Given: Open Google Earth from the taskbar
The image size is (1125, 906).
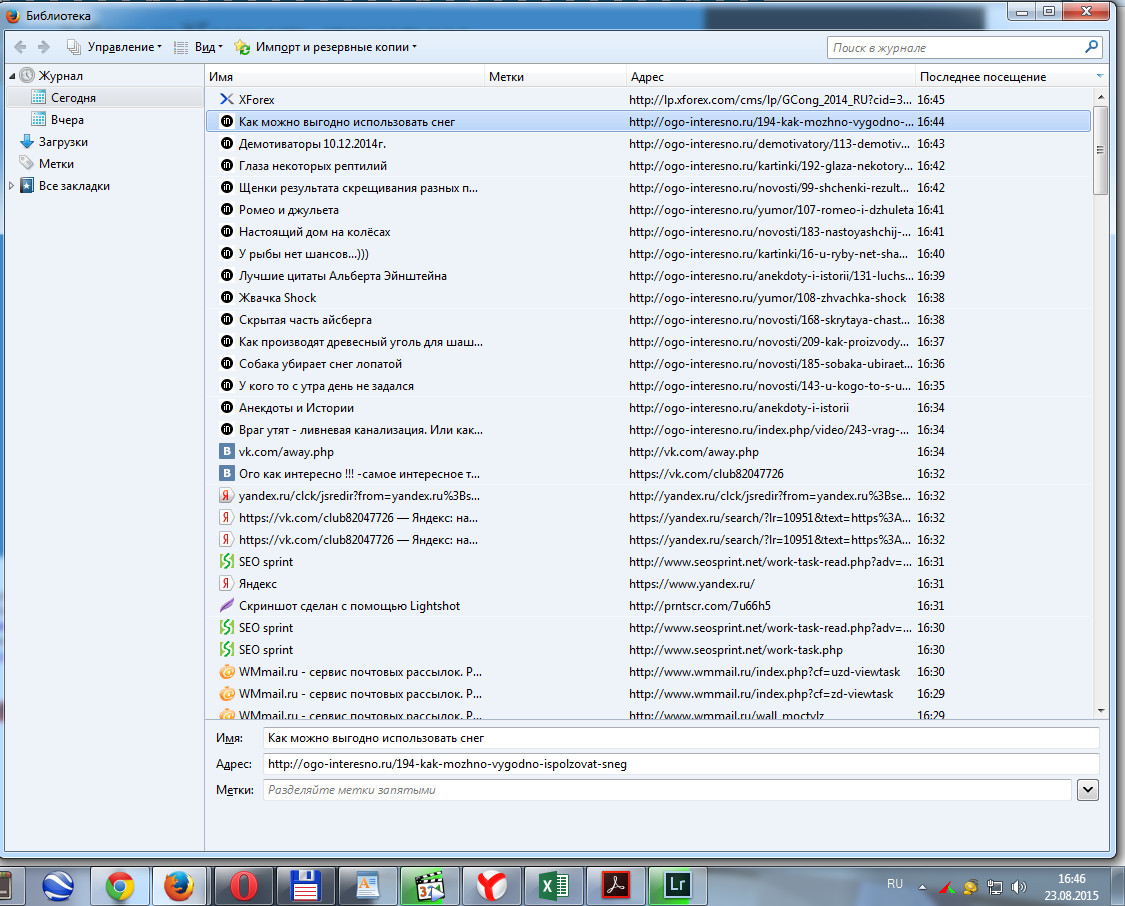Looking at the screenshot, I should click(x=57, y=886).
